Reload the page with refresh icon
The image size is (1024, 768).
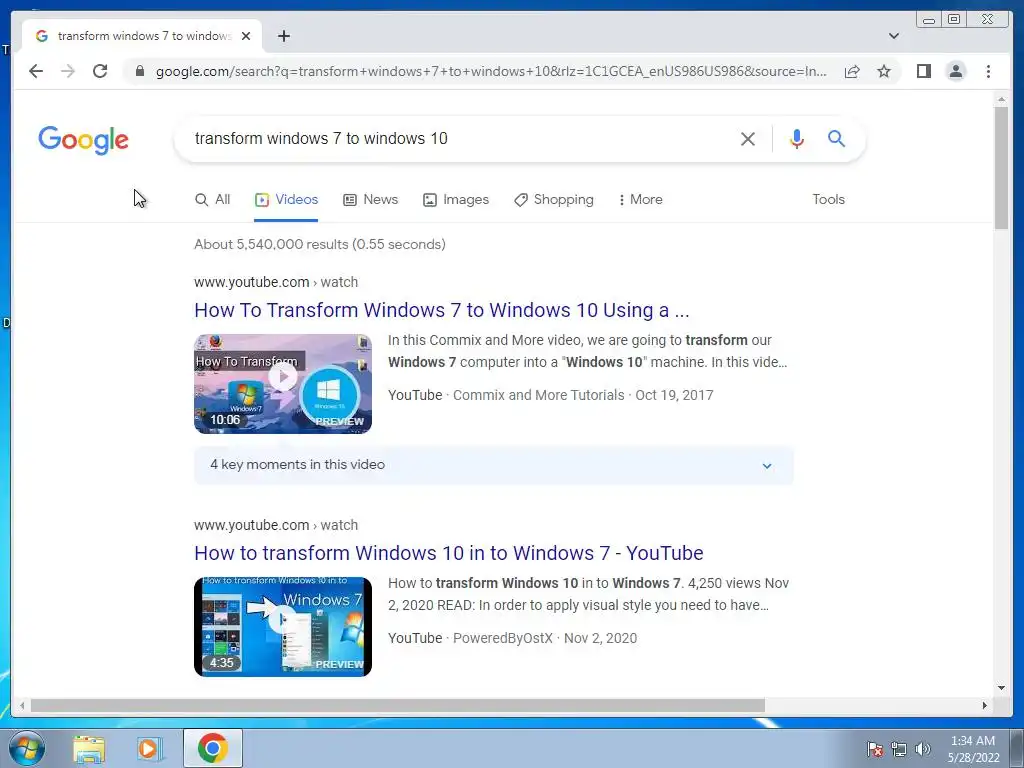(x=100, y=71)
